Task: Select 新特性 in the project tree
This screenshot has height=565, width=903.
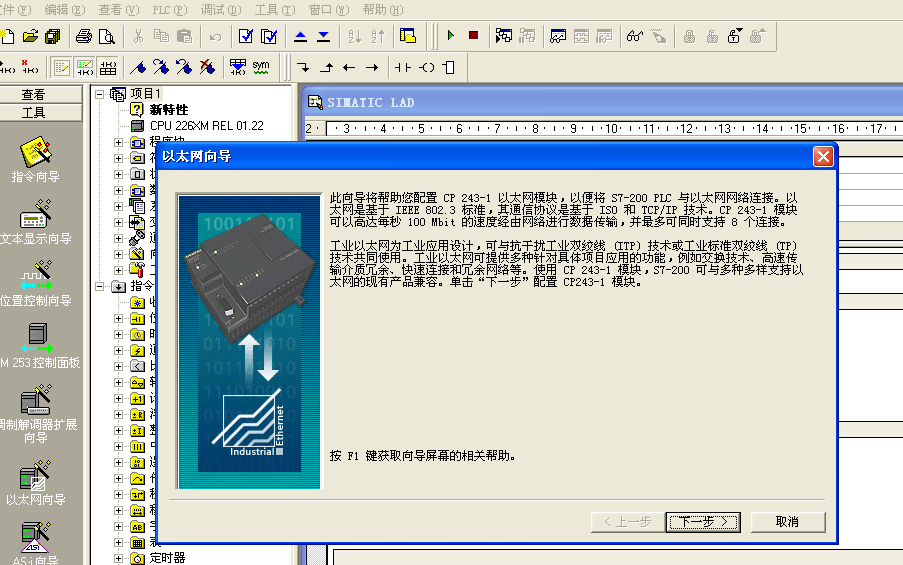Action: 169,109
